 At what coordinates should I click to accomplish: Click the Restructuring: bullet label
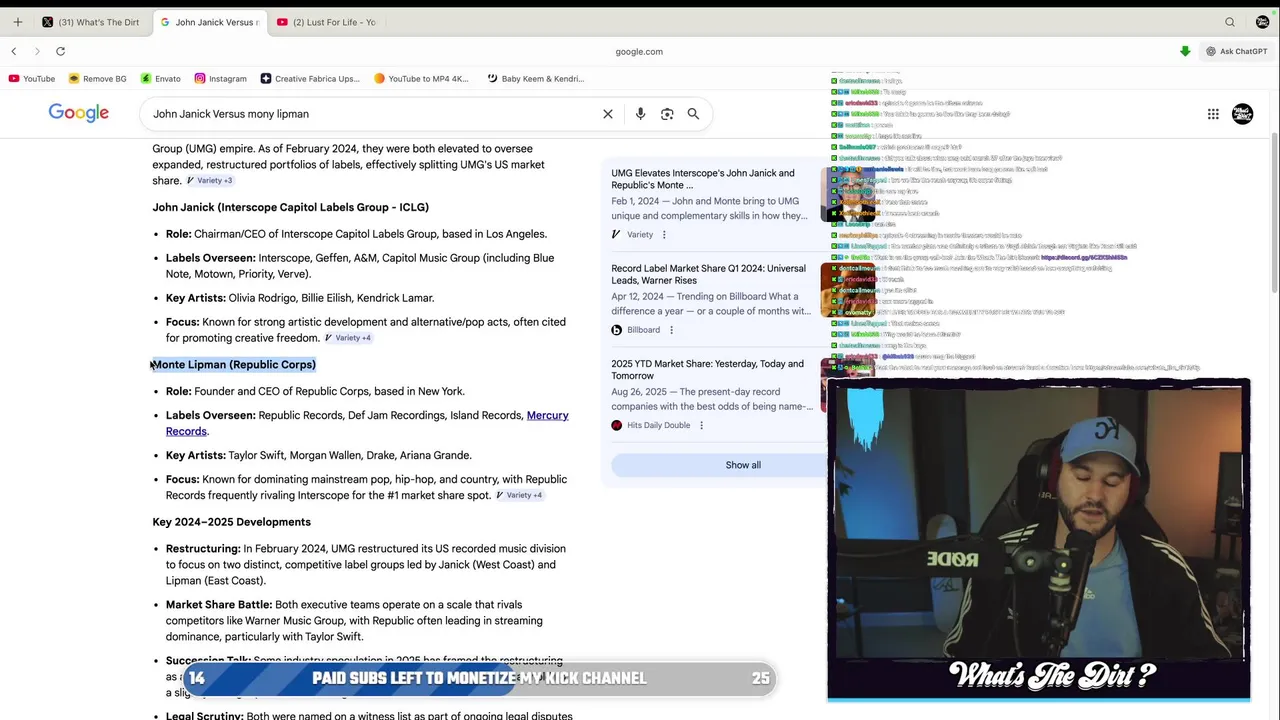pos(203,549)
